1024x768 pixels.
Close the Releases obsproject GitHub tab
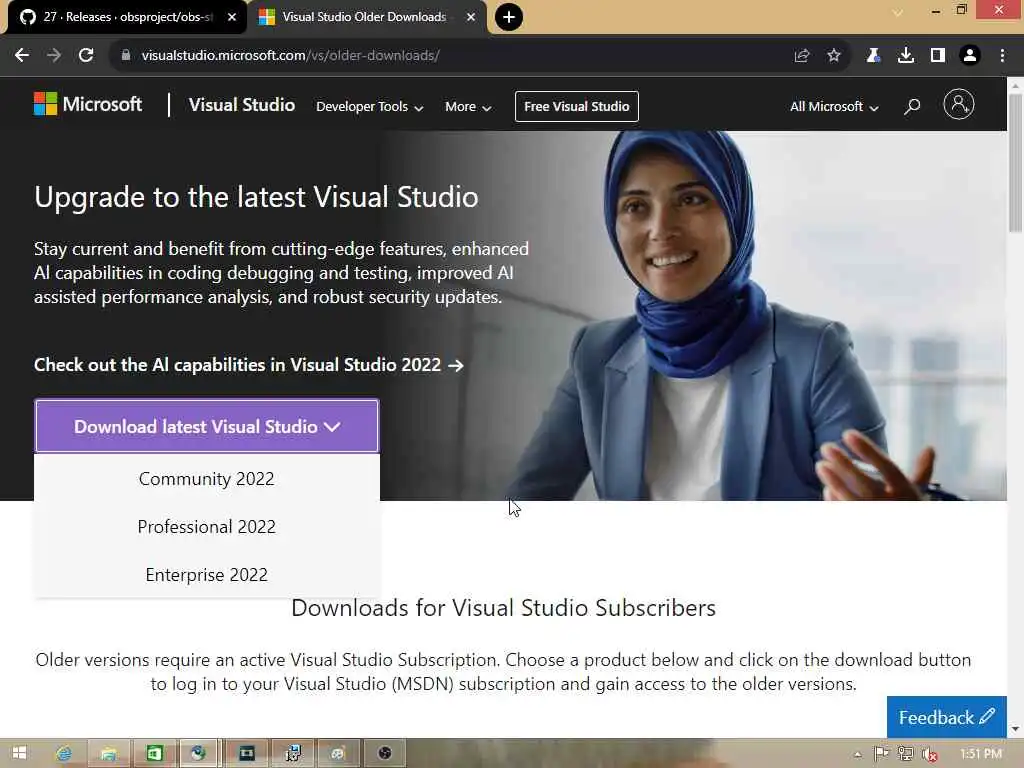tap(232, 17)
